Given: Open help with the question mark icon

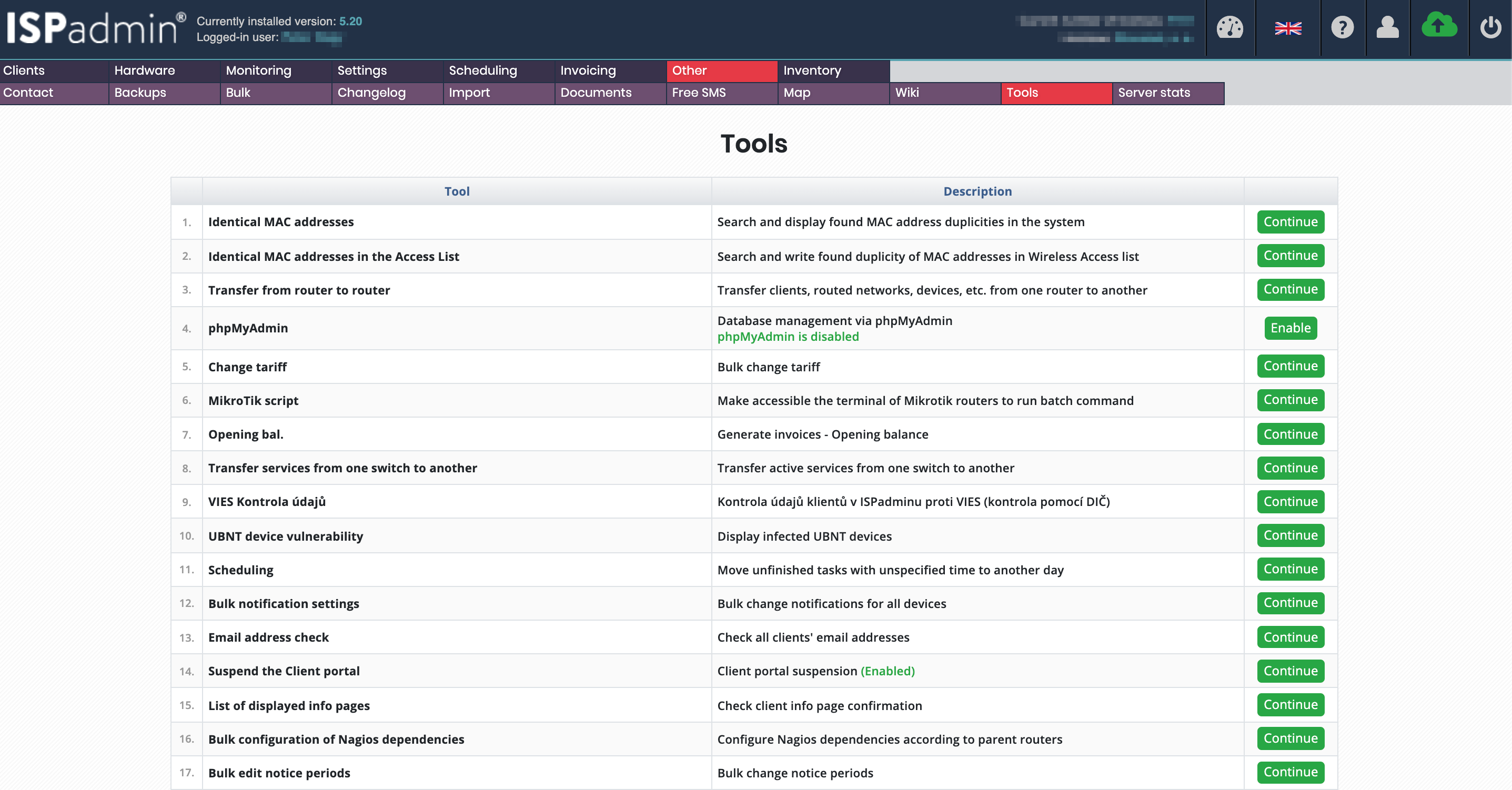Looking at the screenshot, I should [x=1342, y=27].
